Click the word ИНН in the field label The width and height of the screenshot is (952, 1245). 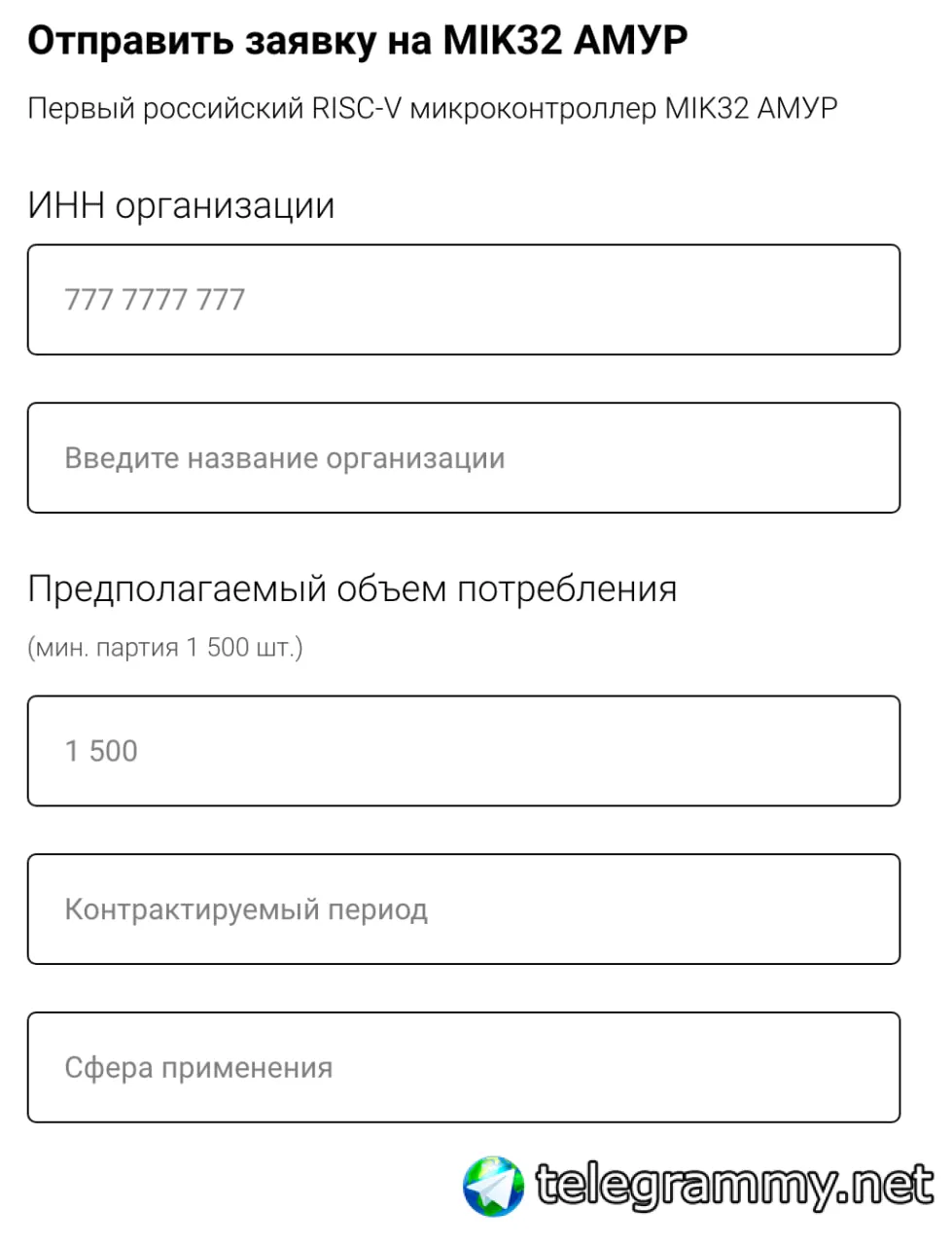click(66, 205)
